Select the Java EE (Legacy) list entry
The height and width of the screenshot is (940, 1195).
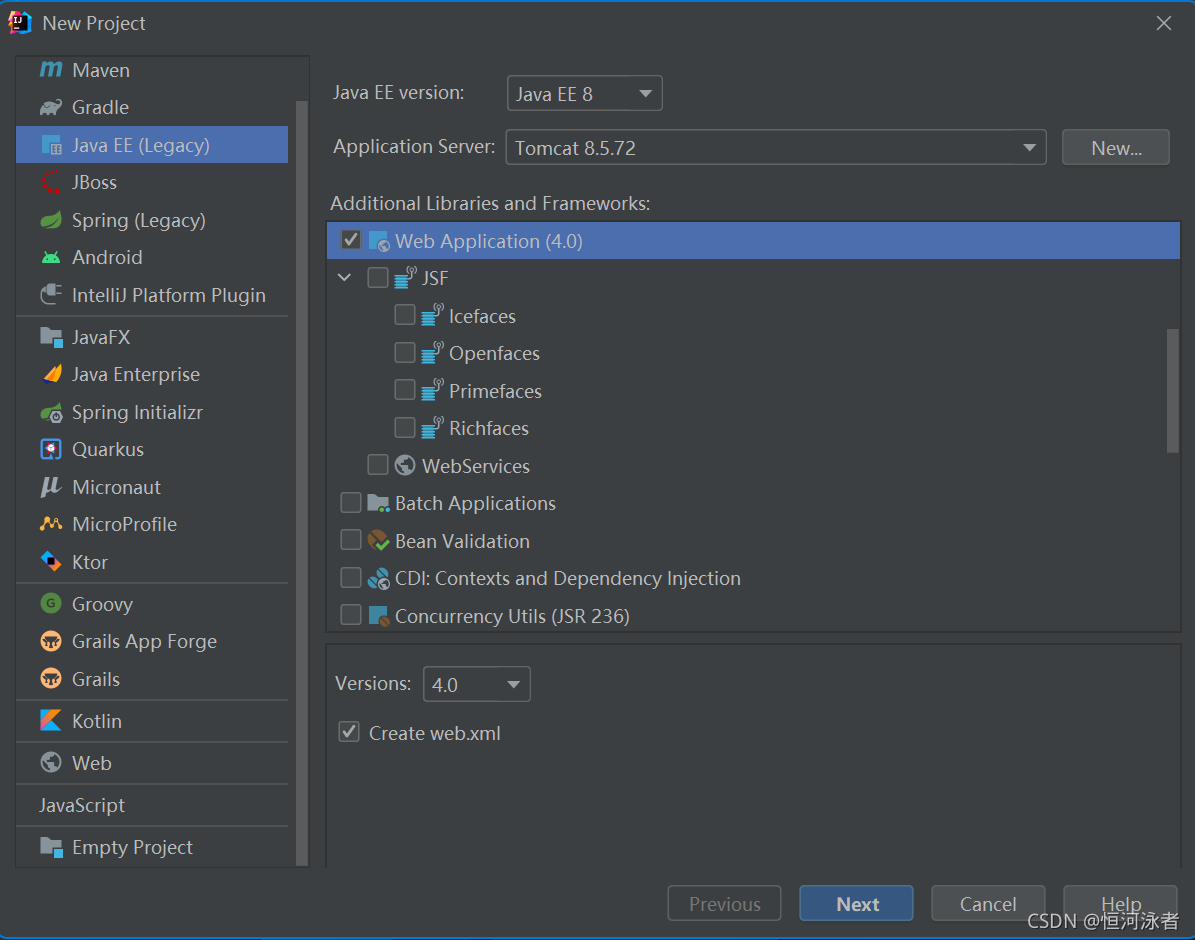click(x=152, y=145)
